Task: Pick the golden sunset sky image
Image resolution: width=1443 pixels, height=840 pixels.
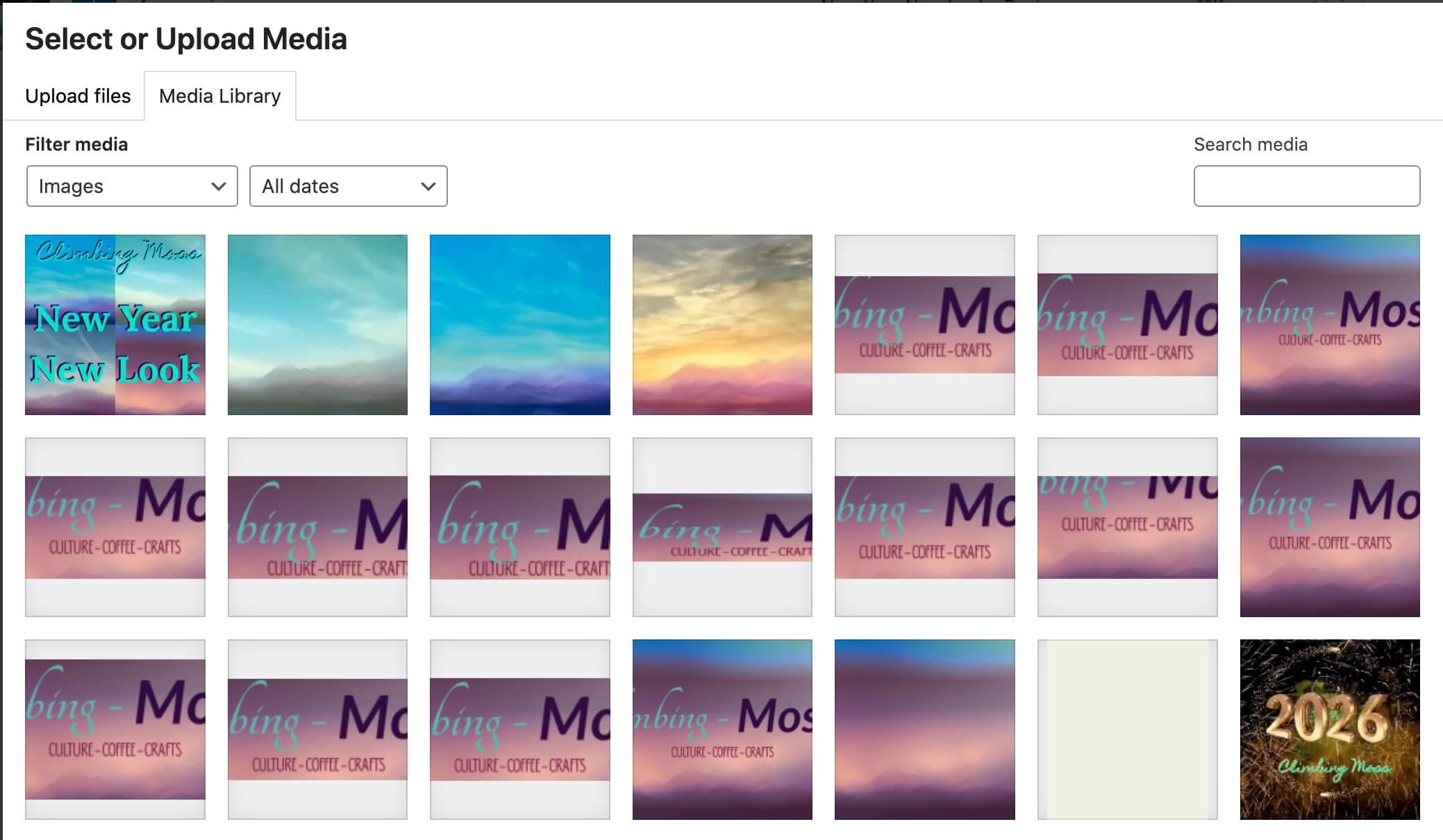Action: (x=722, y=325)
